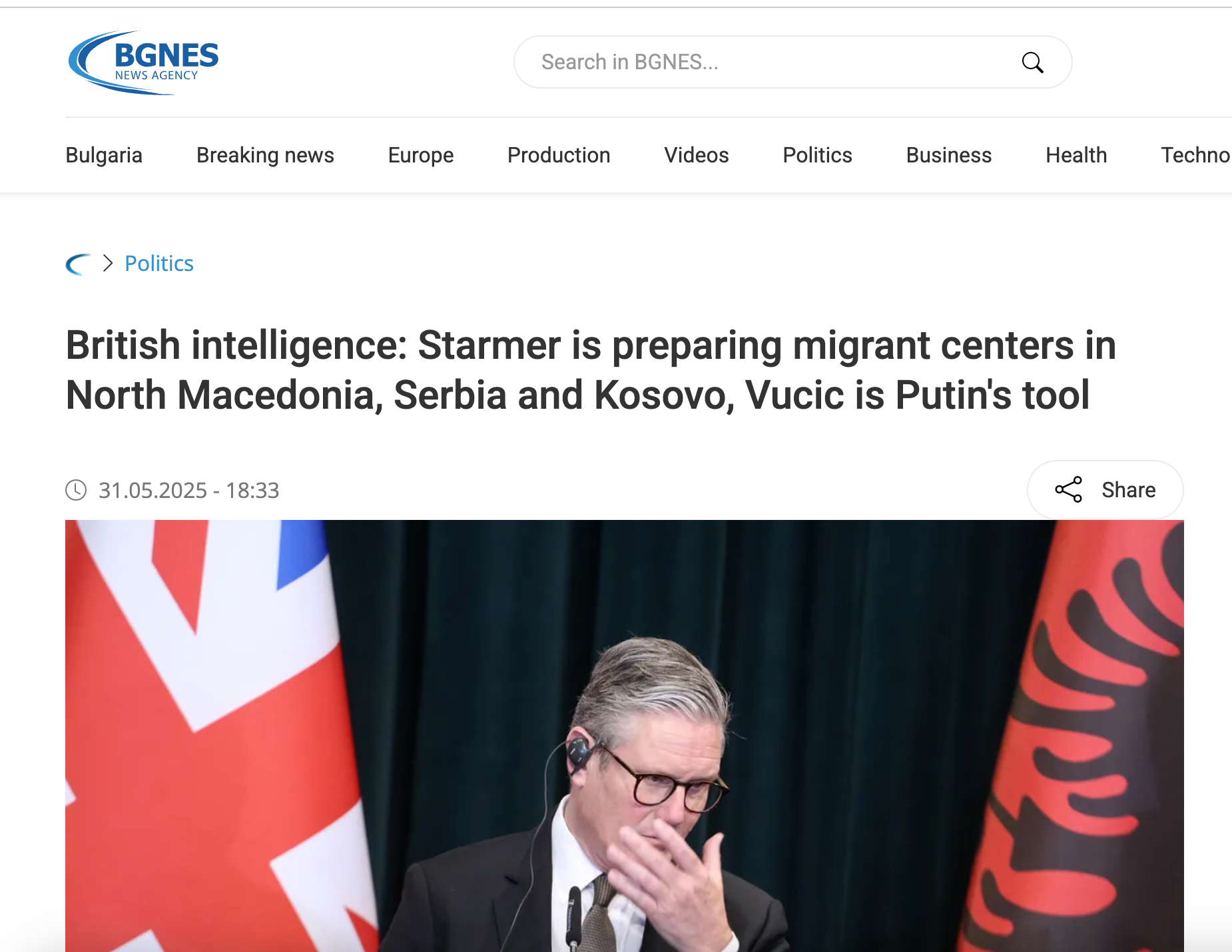Open the Business category
The image size is (1232, 952).
click(949, 155)
